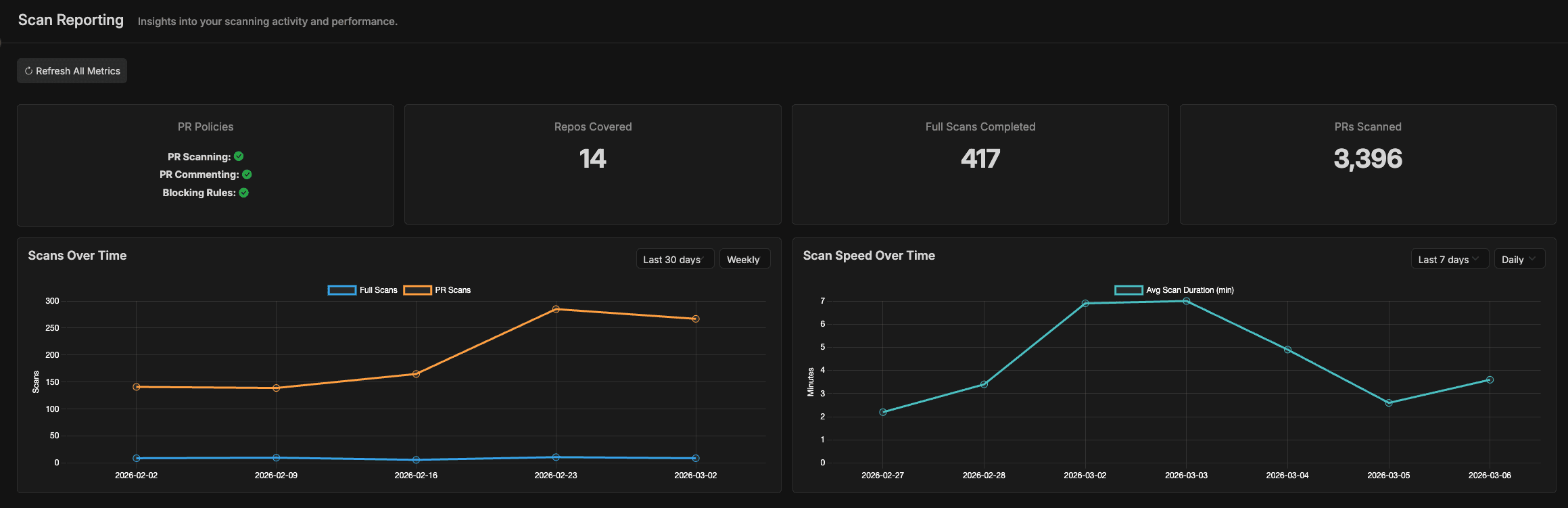Toggle Avg Scan Duration legend item
The height and width of the screenshot is (508, 1568).
click(x=1174, y=290)
